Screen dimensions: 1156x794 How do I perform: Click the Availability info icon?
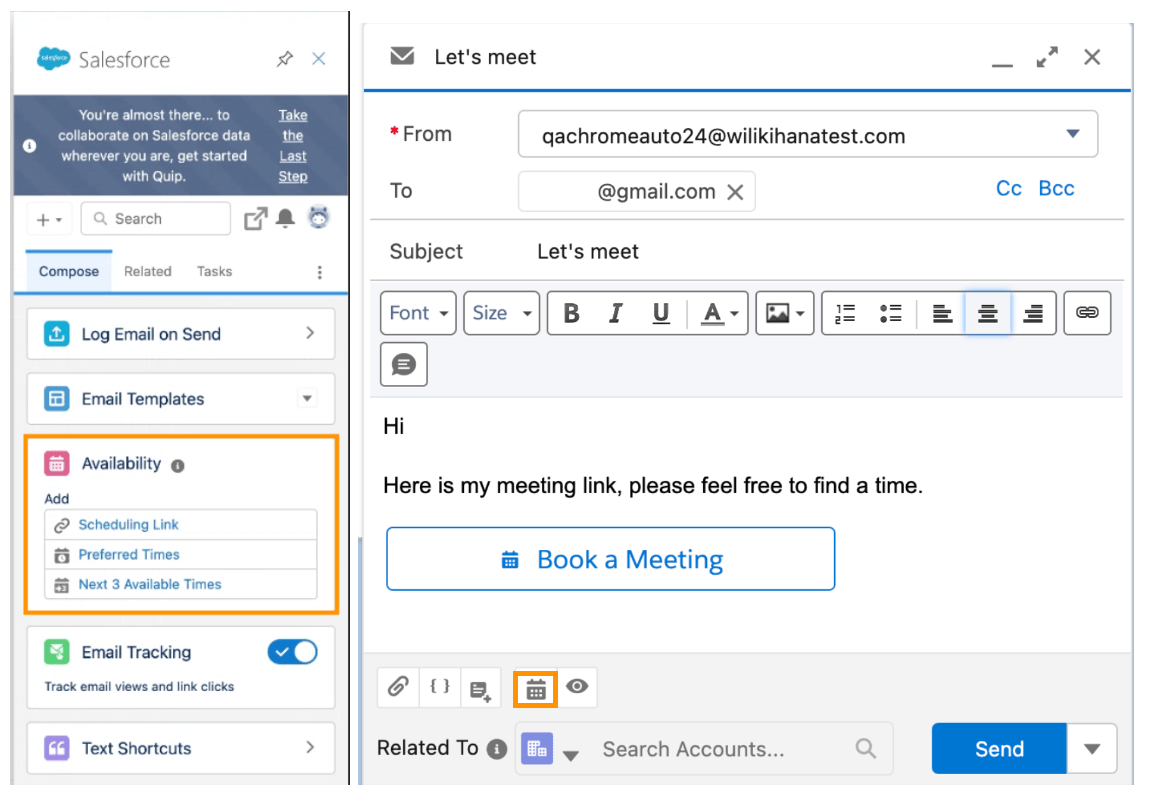[x=178, y=466]
